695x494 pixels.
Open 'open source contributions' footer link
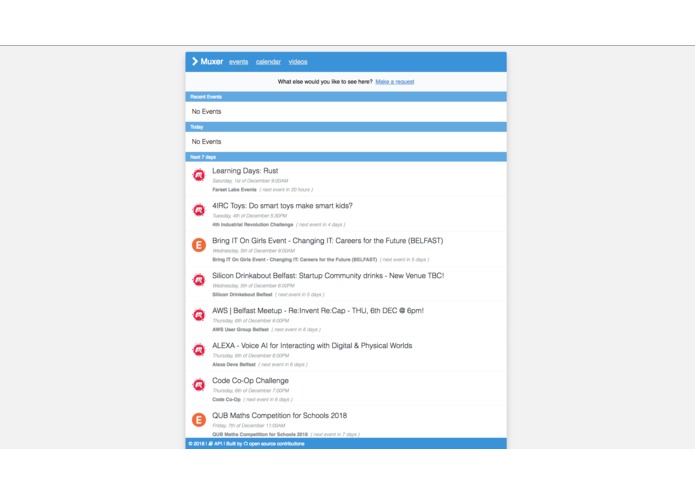tap(277, 444)
